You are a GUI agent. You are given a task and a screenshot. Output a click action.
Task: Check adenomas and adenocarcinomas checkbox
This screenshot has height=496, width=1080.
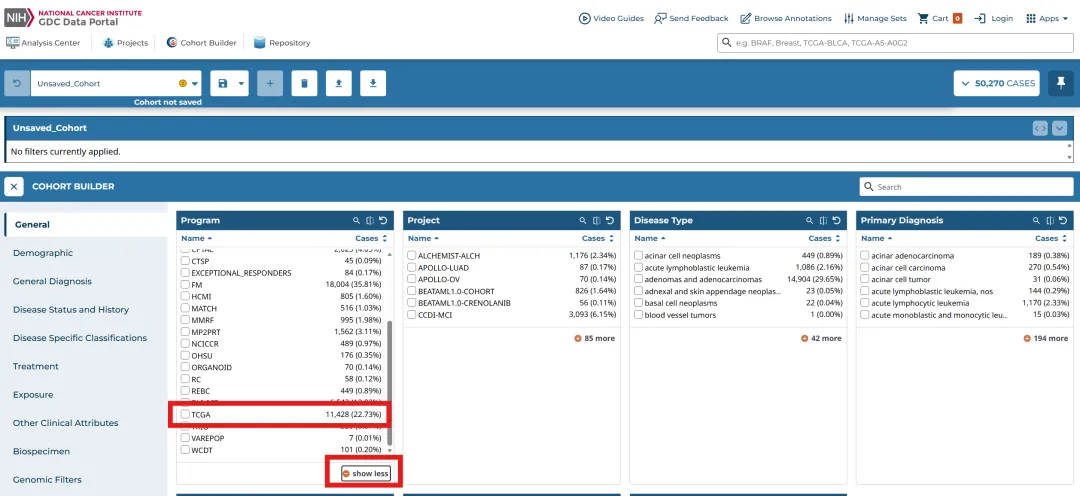[x=638, y=279]
